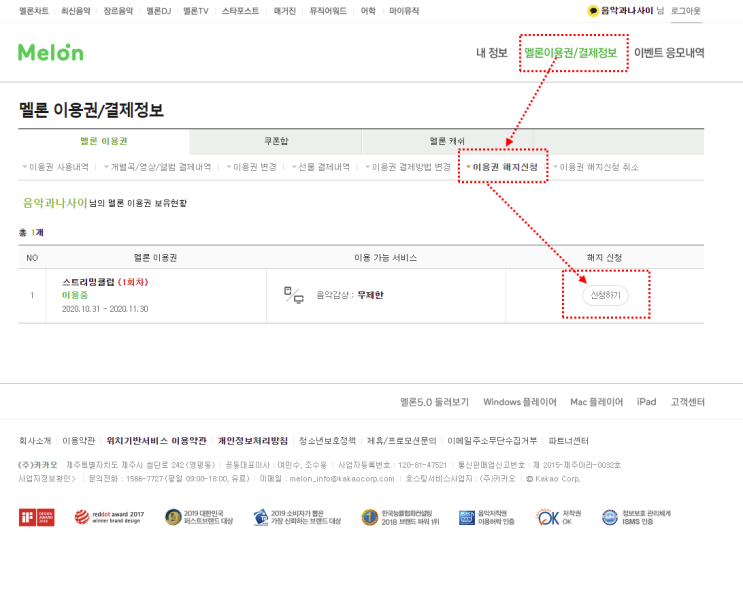743x606 pixels.
Task: Click the 신청하기 button for 스트리밍클럽
Action: tap(605, 295)
